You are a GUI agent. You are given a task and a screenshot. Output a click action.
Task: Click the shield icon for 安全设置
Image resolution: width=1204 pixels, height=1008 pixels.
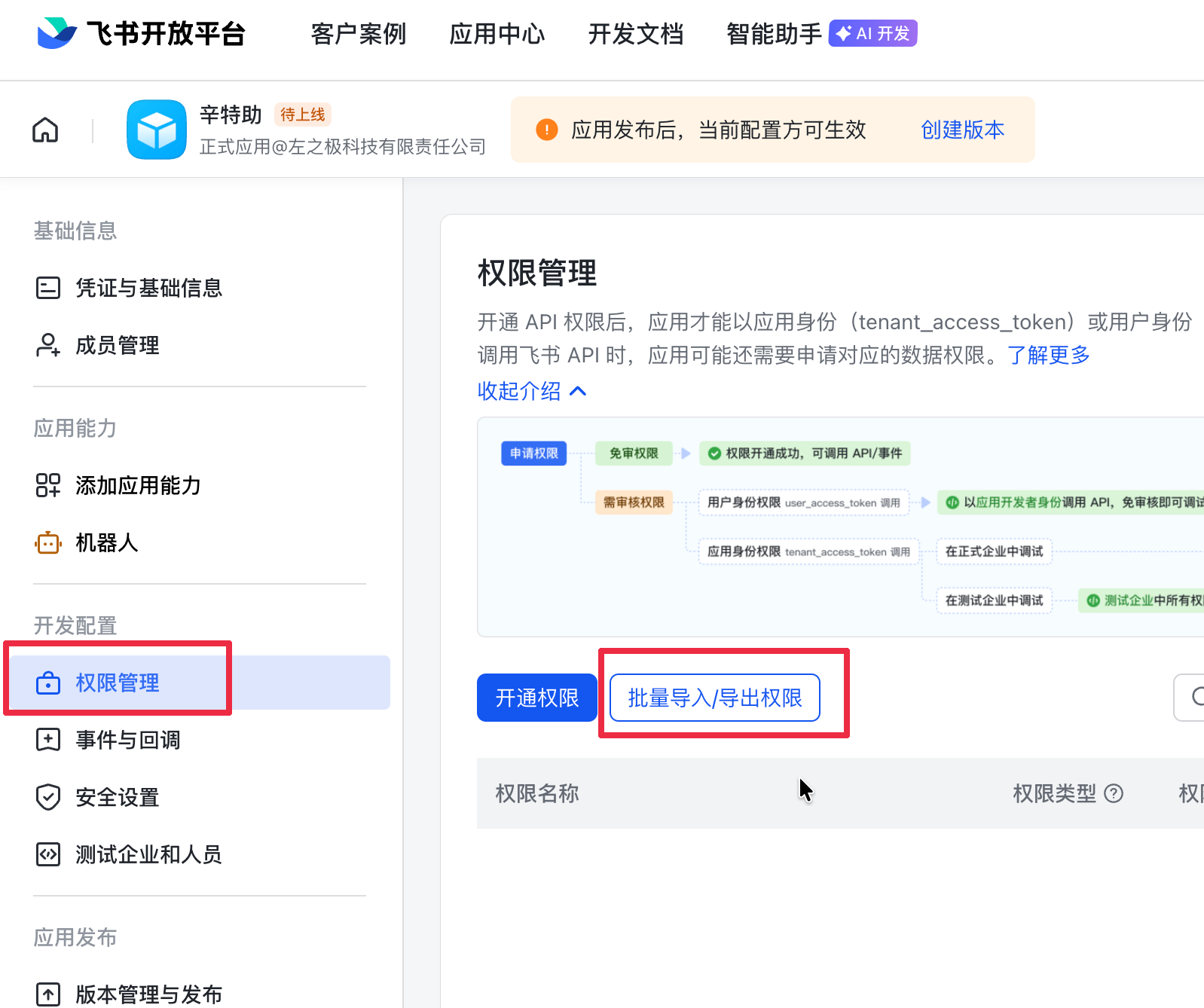click(48, 797)
